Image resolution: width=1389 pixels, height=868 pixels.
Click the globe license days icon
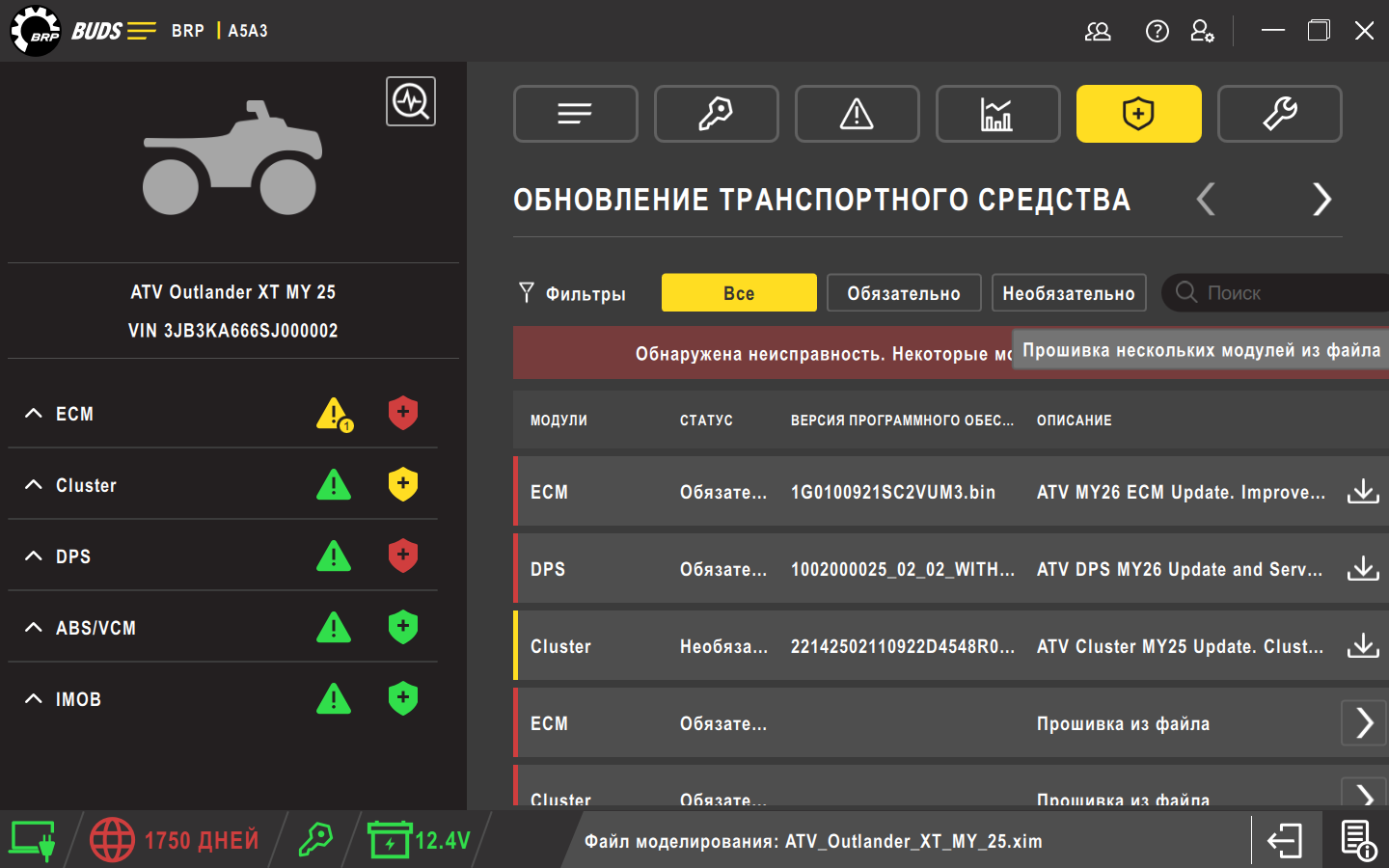(112, 840)
